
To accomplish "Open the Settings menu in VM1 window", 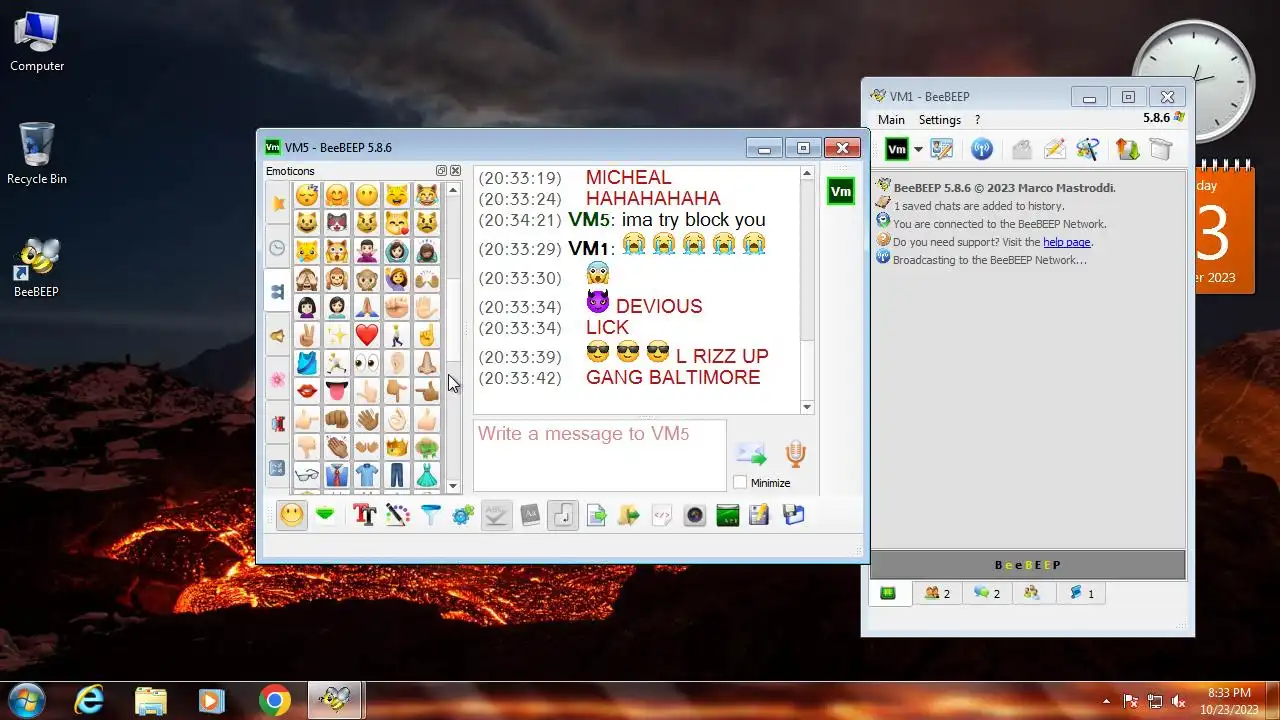I will click(x=940, y=120).
